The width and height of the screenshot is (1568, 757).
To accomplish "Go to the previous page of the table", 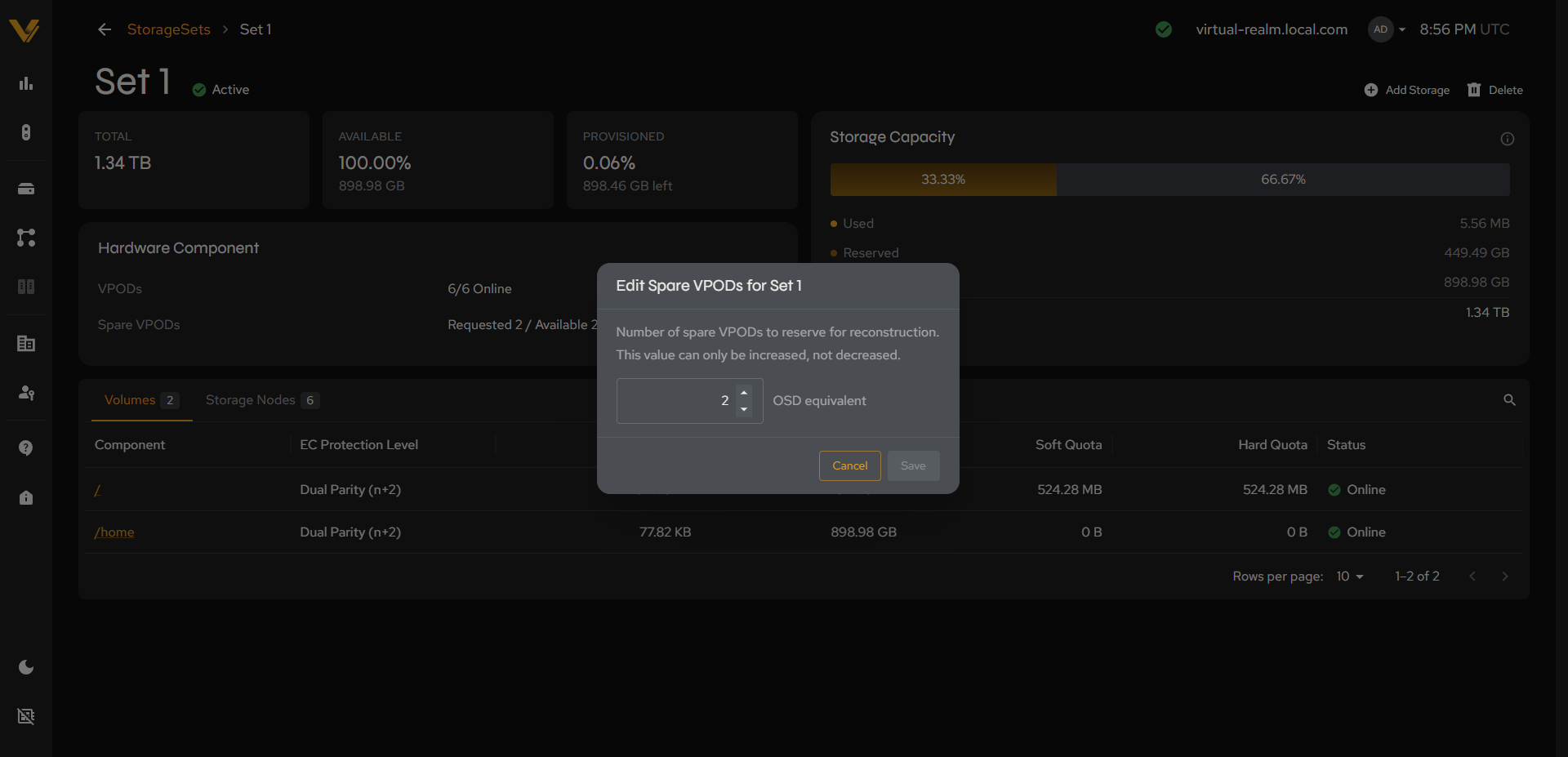I will [1472, 577].
